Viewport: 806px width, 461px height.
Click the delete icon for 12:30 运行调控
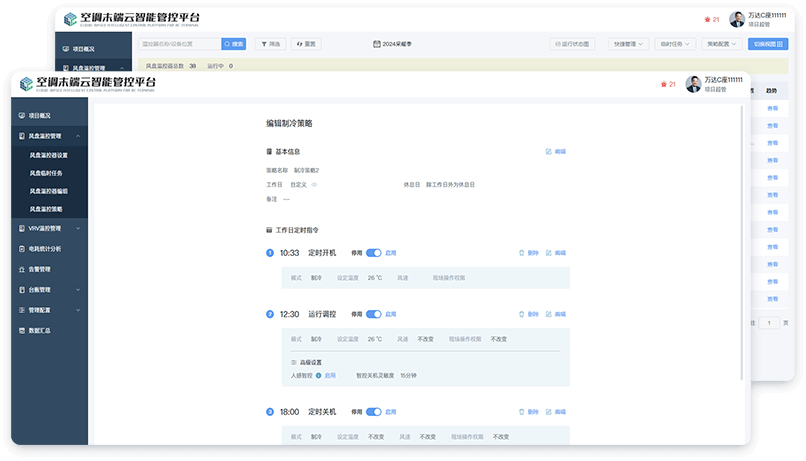coord(521,314)
